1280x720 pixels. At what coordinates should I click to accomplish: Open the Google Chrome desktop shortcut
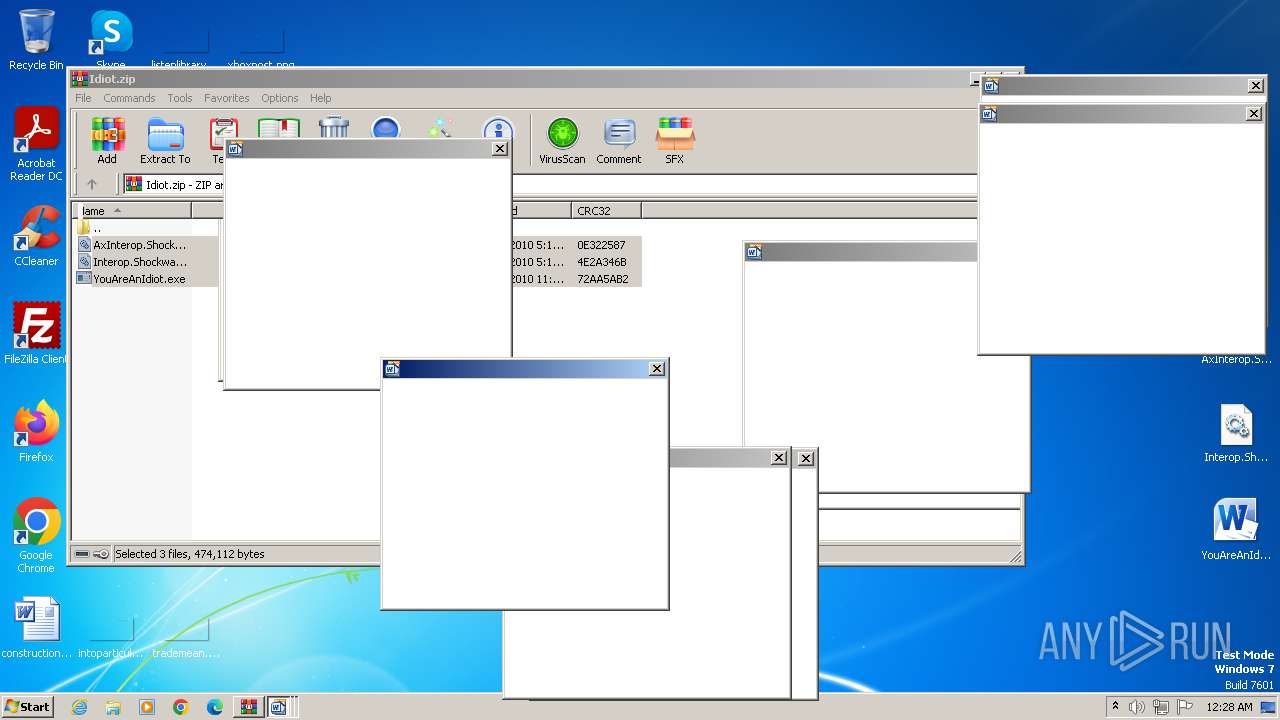[x=36, y=536]
